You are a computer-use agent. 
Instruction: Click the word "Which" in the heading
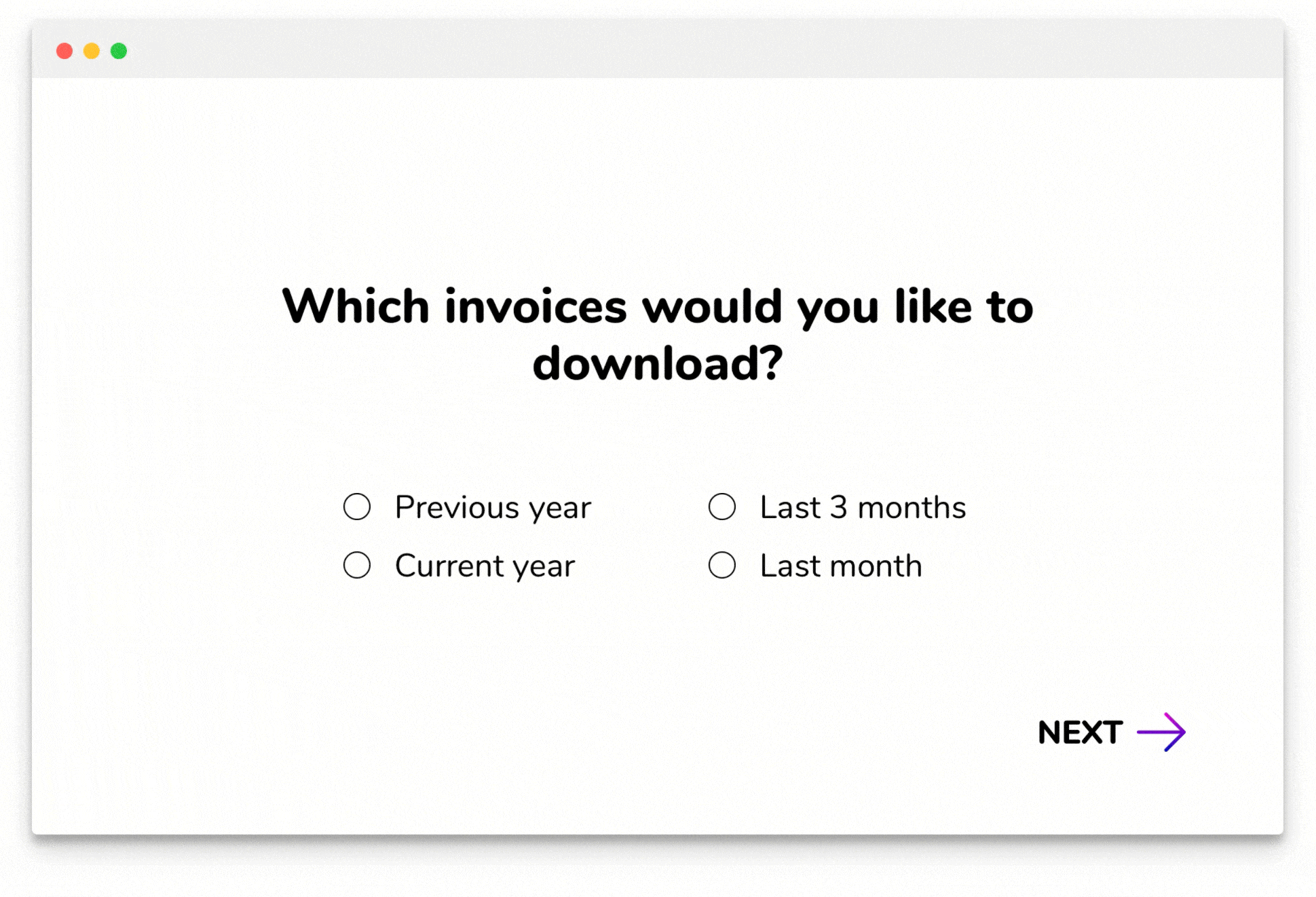356,307
